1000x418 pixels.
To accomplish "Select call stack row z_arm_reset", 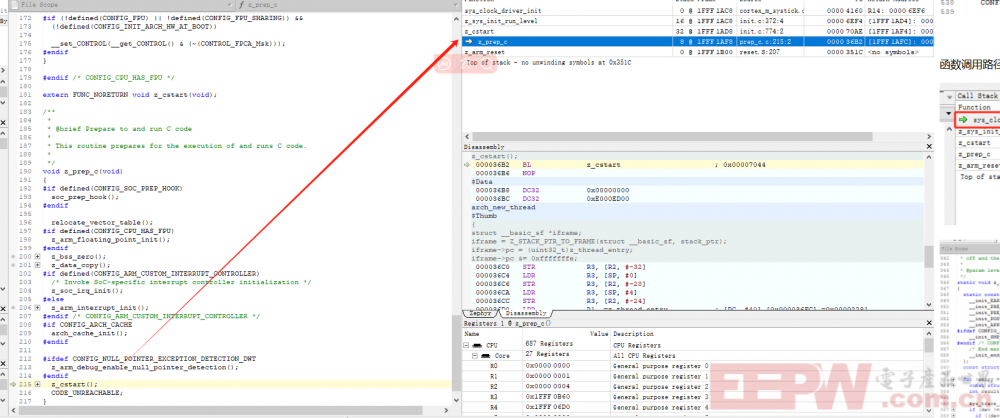I will 698,52.
